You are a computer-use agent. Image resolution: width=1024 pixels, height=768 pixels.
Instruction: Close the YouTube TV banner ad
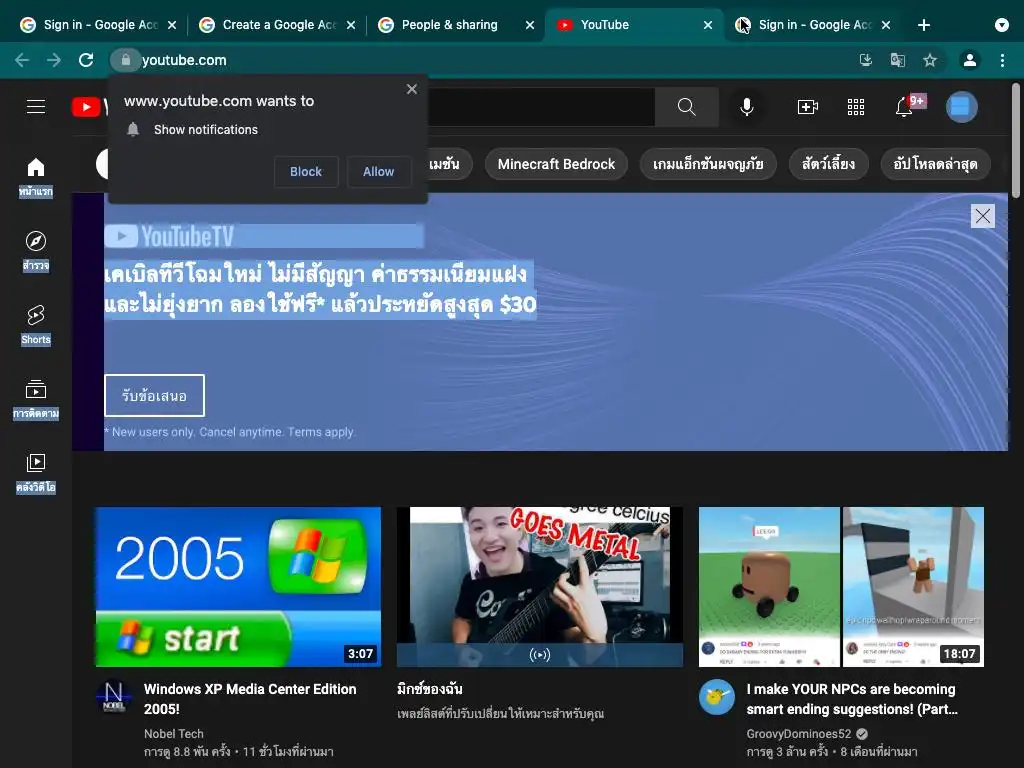coord(982,216)
